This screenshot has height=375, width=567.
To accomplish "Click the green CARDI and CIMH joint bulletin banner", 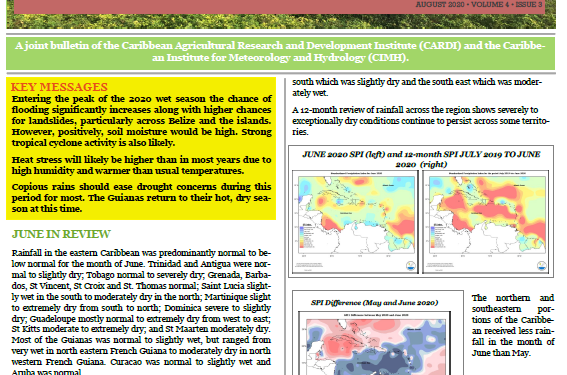I will tap(280, 52).
